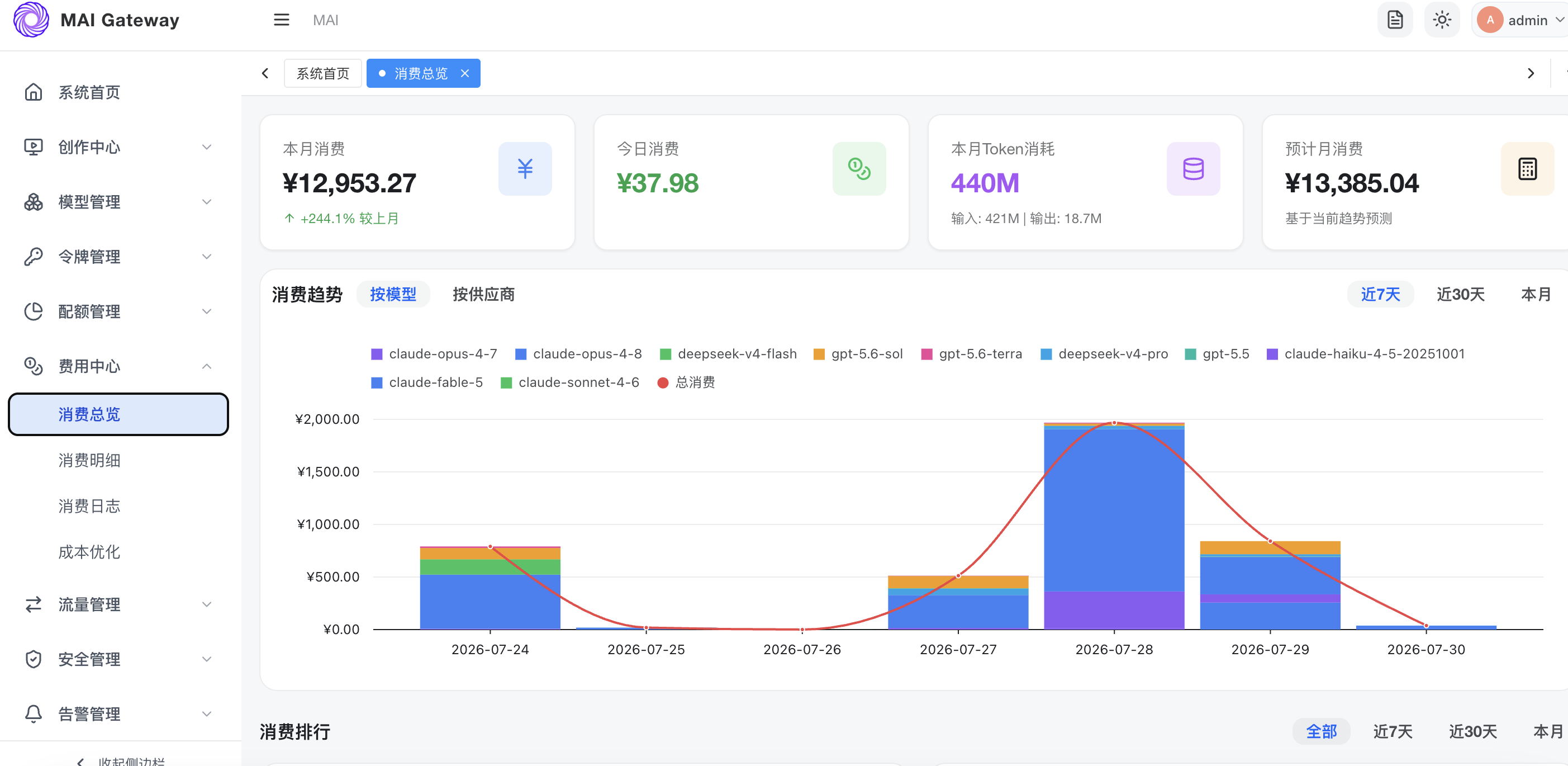This screenshot has height=766, width=1568.
Task: Click the 本月消费 ¥12,953.27 value
Action: [349, 183]
